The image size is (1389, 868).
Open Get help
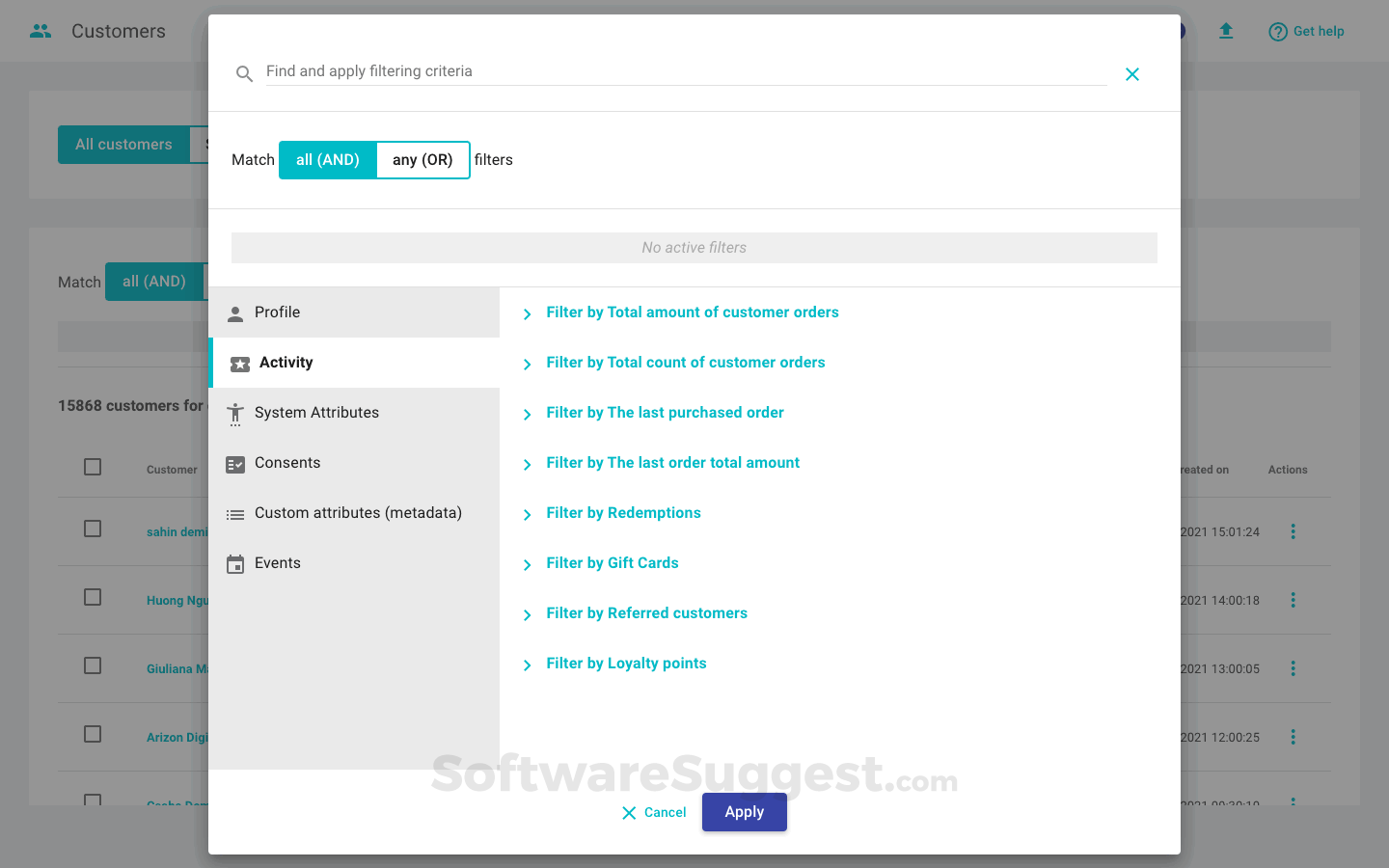coord(1306,30)
